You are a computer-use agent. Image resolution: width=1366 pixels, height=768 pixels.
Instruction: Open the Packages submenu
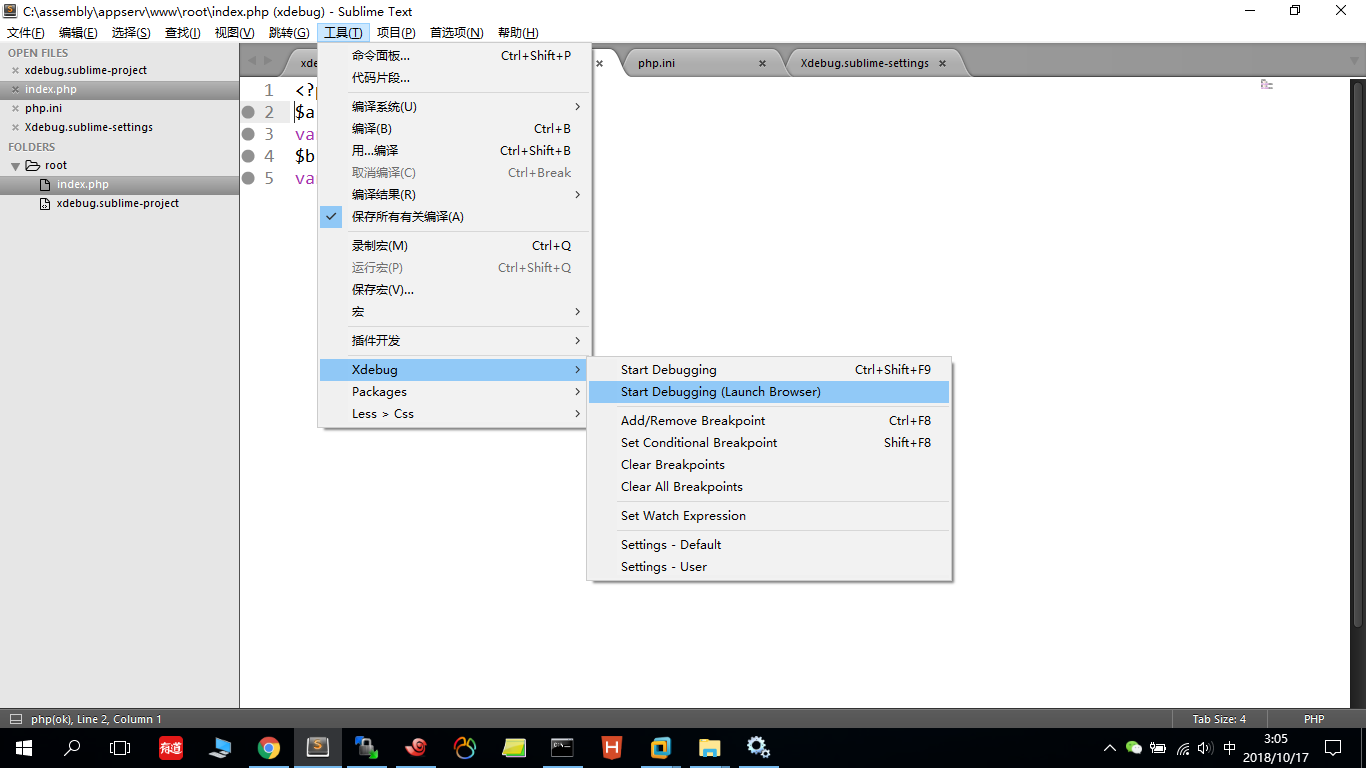click(454, 392)
